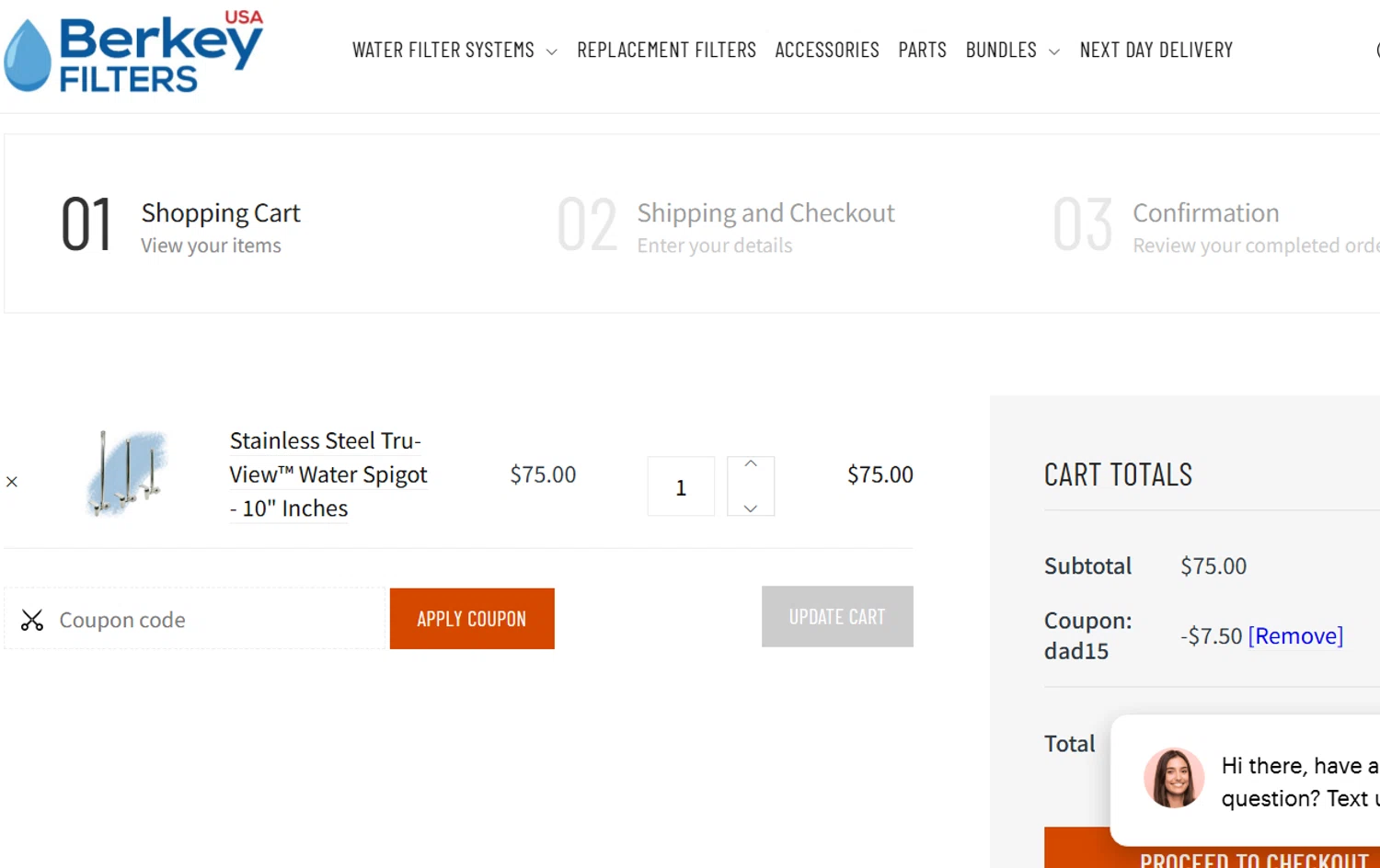1380x868 pixels.
Task: Remove the spigot item with X icon
Action: pos(12,482)
